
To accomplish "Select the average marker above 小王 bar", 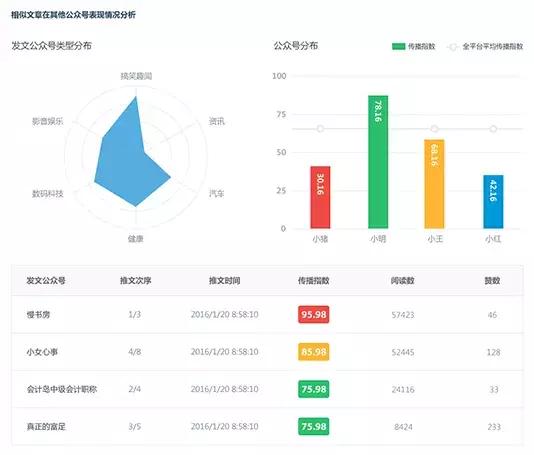I will 434,129.
